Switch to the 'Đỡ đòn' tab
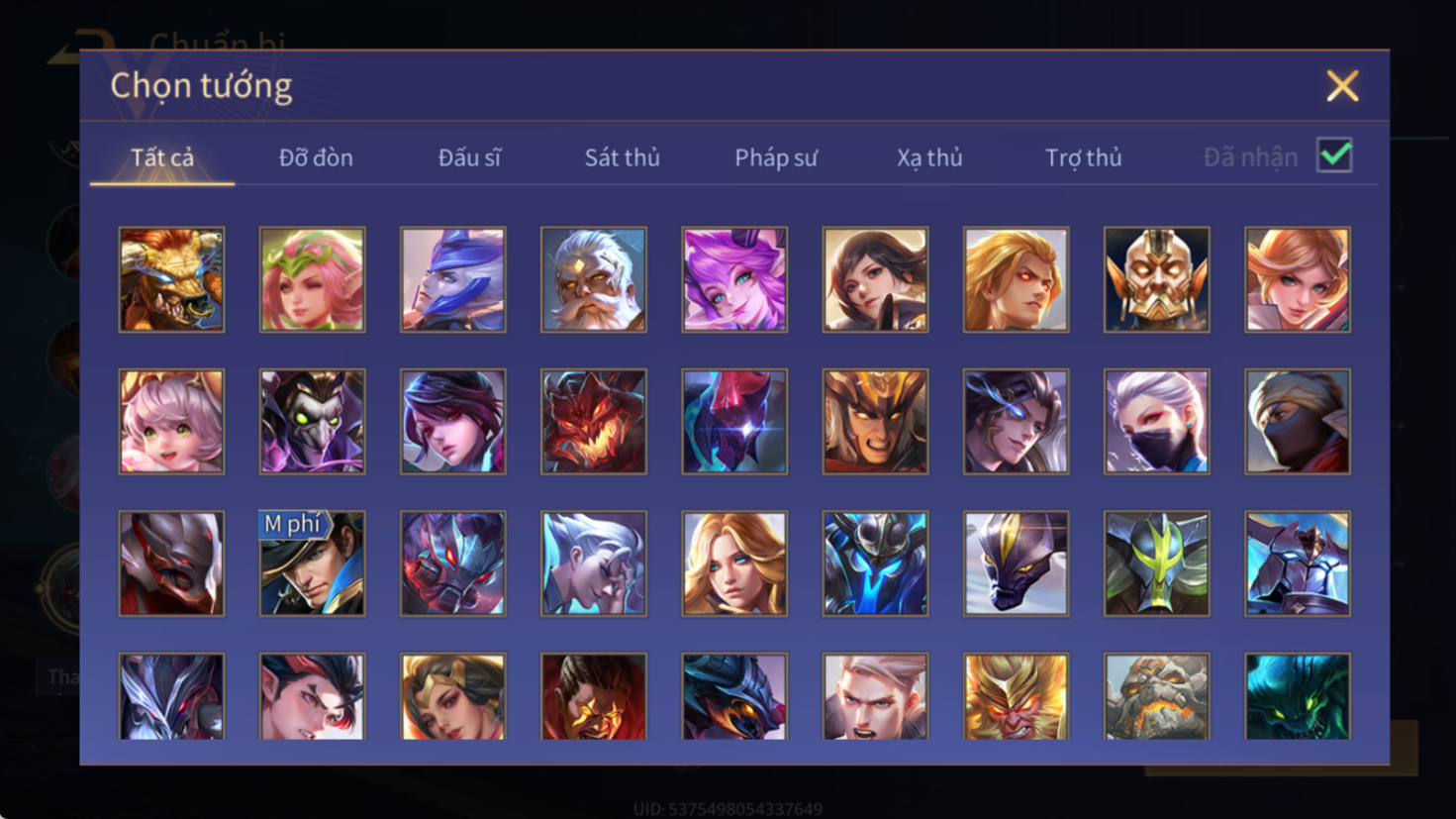1456x819 pixels. (x=316, y=157)
